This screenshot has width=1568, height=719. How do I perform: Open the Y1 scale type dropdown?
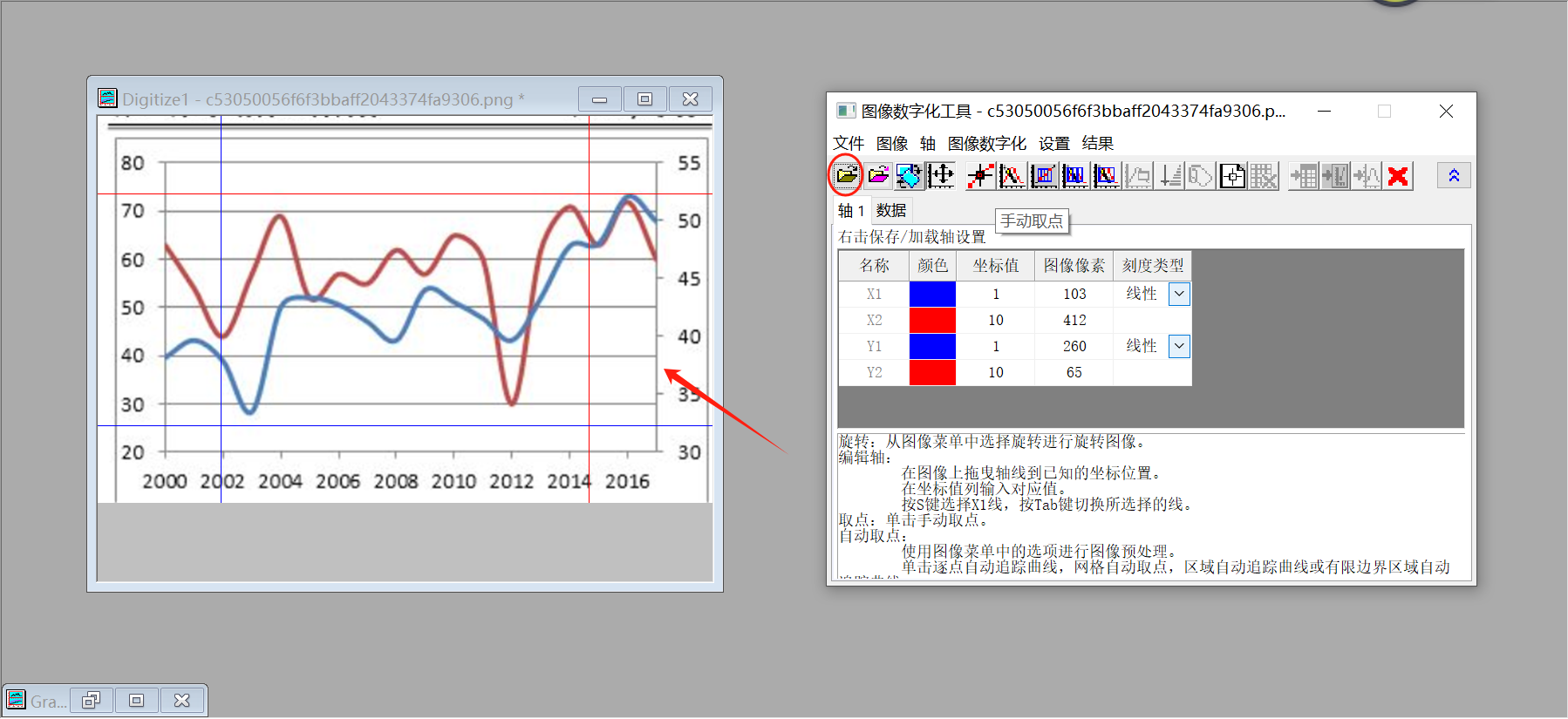[1179, 346]
